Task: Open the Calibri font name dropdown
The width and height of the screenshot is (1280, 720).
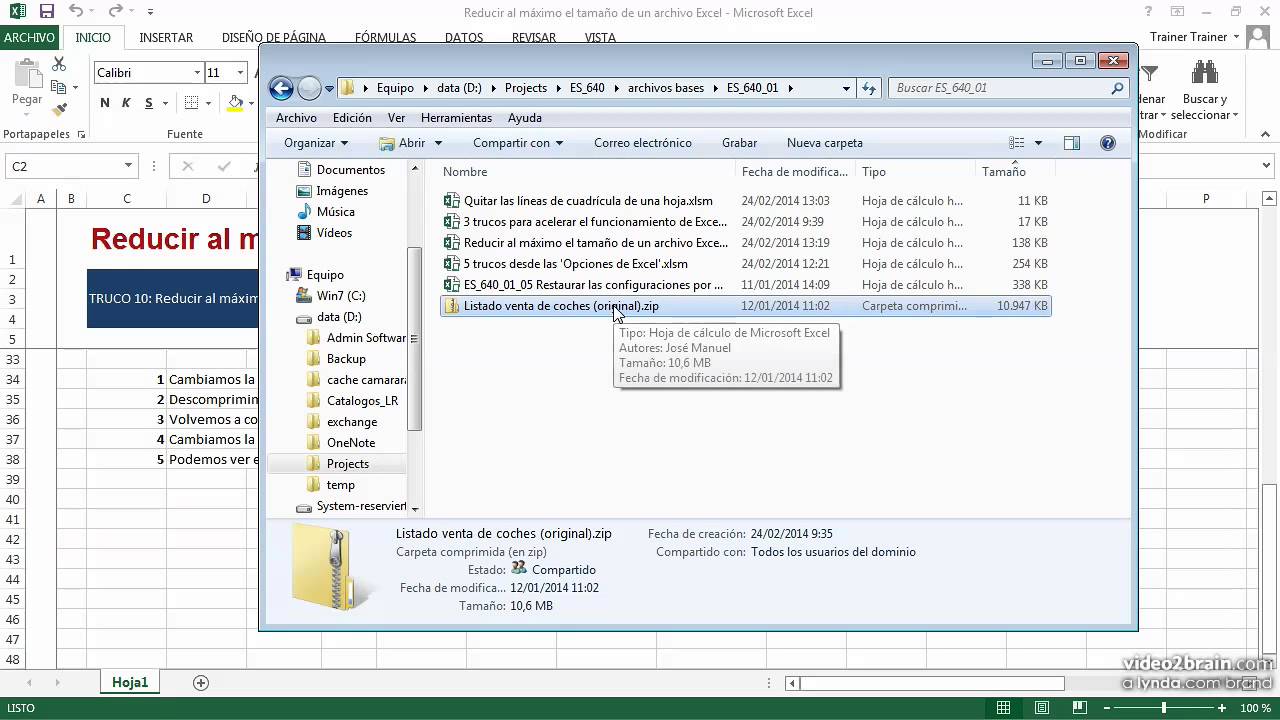Action: (197, 73)
